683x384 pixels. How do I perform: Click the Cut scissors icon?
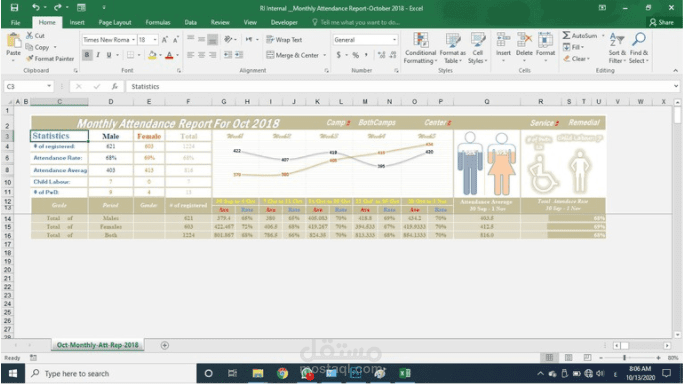[29, 35]
